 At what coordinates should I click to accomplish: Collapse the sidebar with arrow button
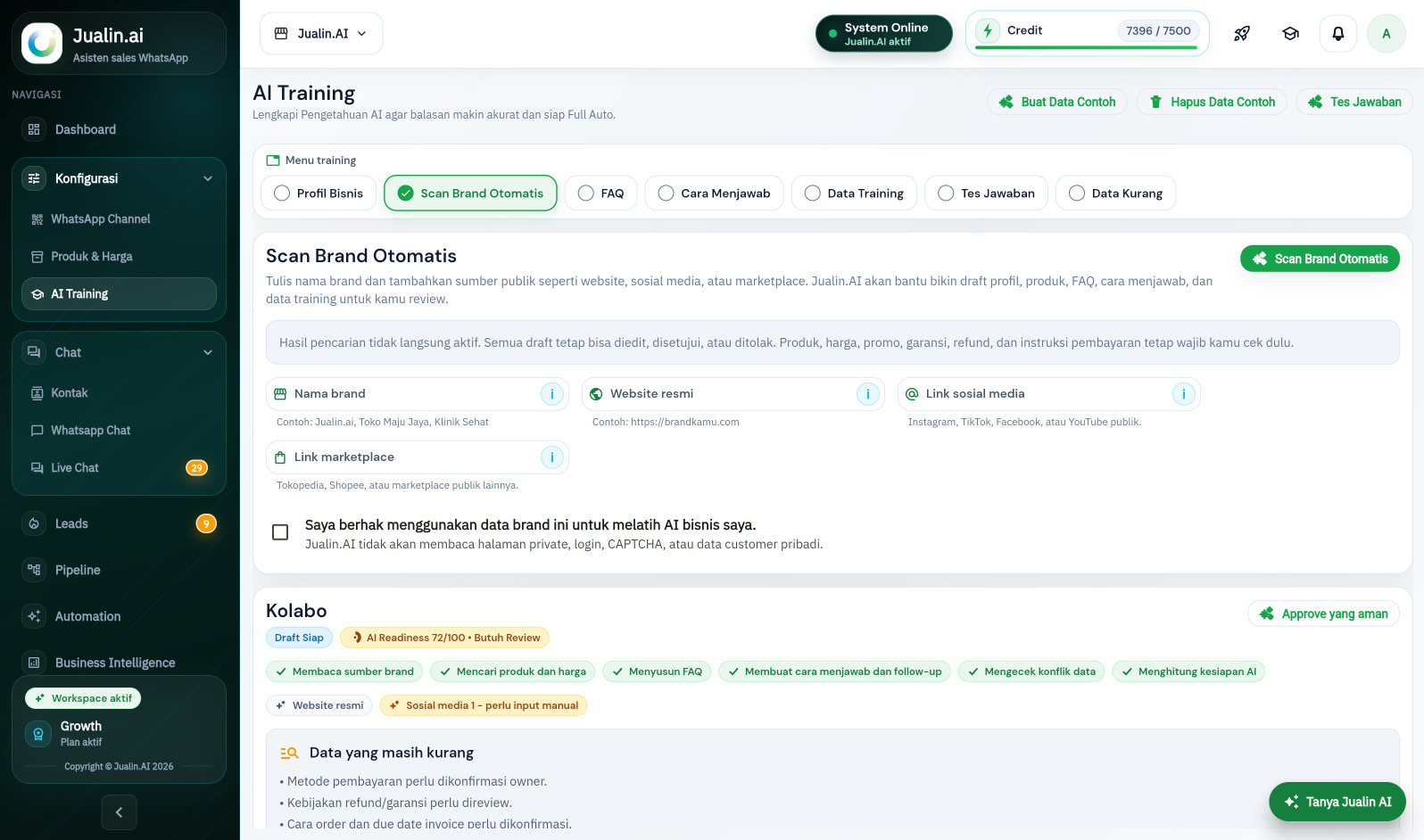(x=120, y=812)
